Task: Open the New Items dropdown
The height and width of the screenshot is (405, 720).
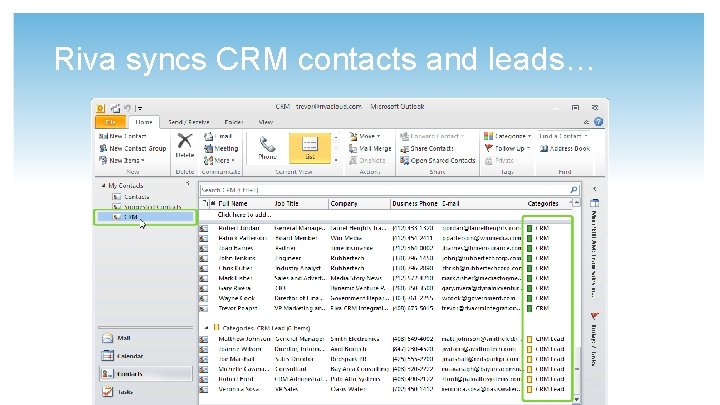Action: (122, 160)
